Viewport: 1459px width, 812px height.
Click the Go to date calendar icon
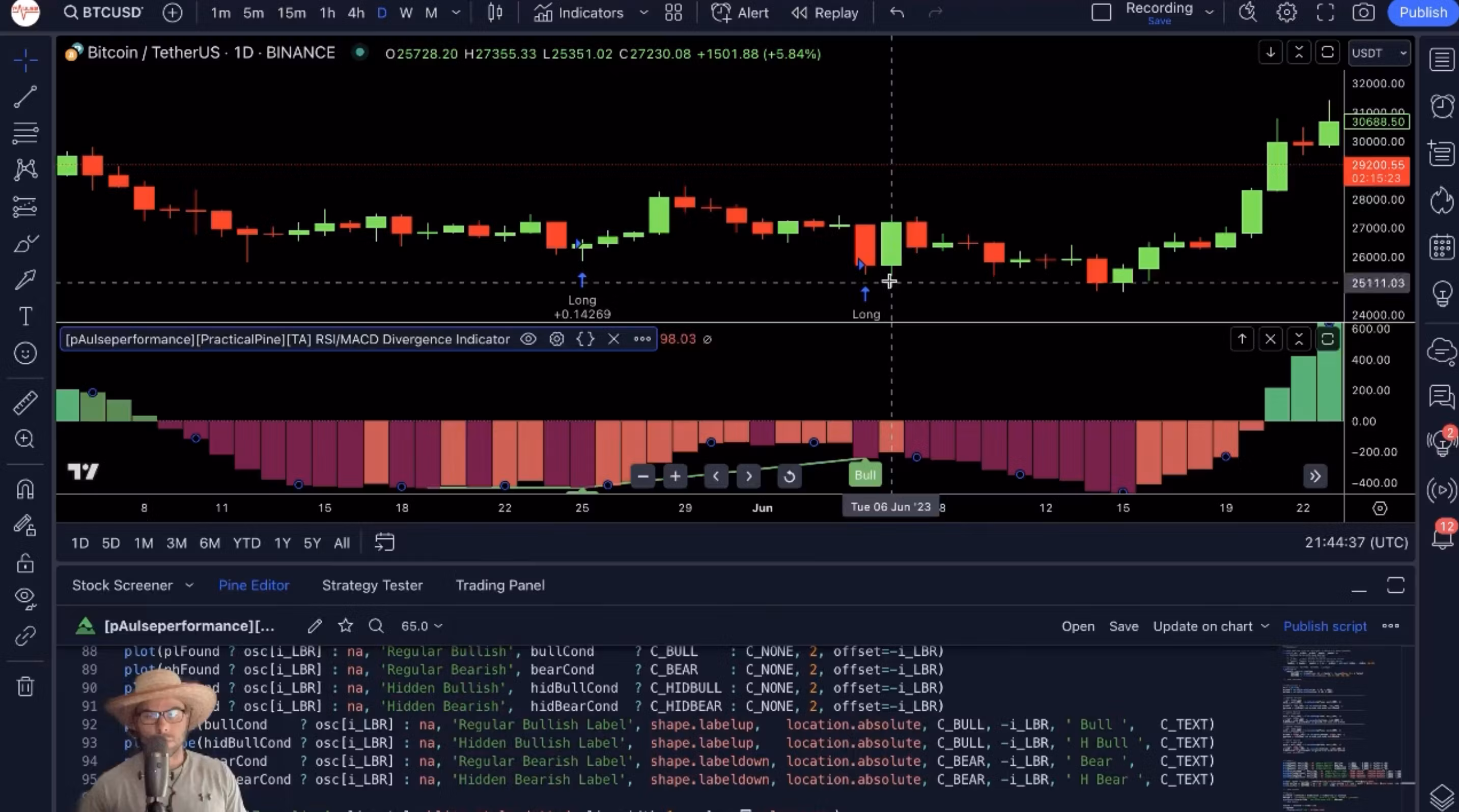(x=384, y=542)
